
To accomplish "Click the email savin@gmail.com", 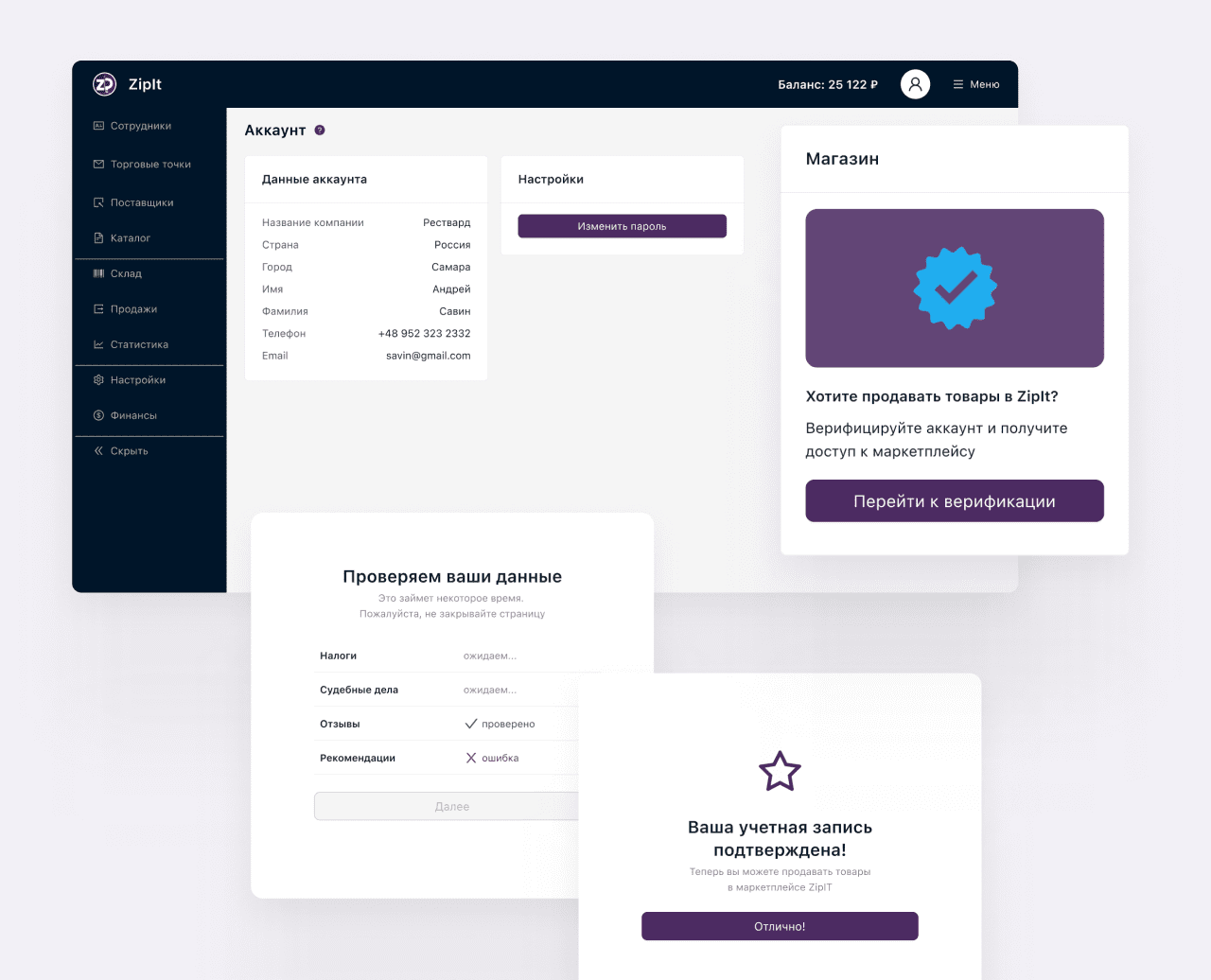I will [x=429, y=356].
